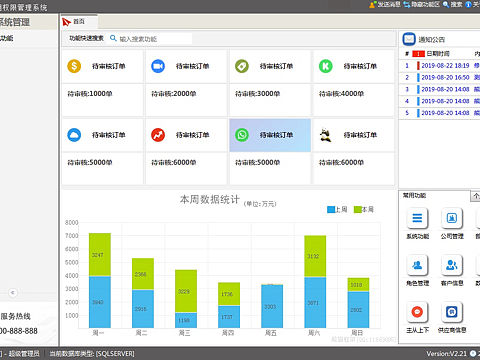Click 当前数据库类型 [SQLSERVER] status text
The height and width of the screenshot is (360, 480).
[x=92, y=354]
